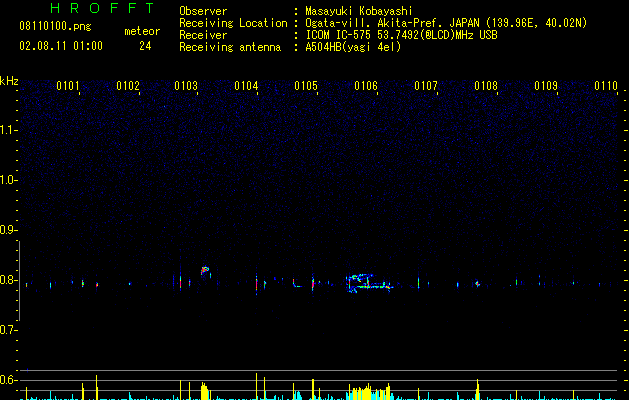Click time marker 0106

point(366,85)
